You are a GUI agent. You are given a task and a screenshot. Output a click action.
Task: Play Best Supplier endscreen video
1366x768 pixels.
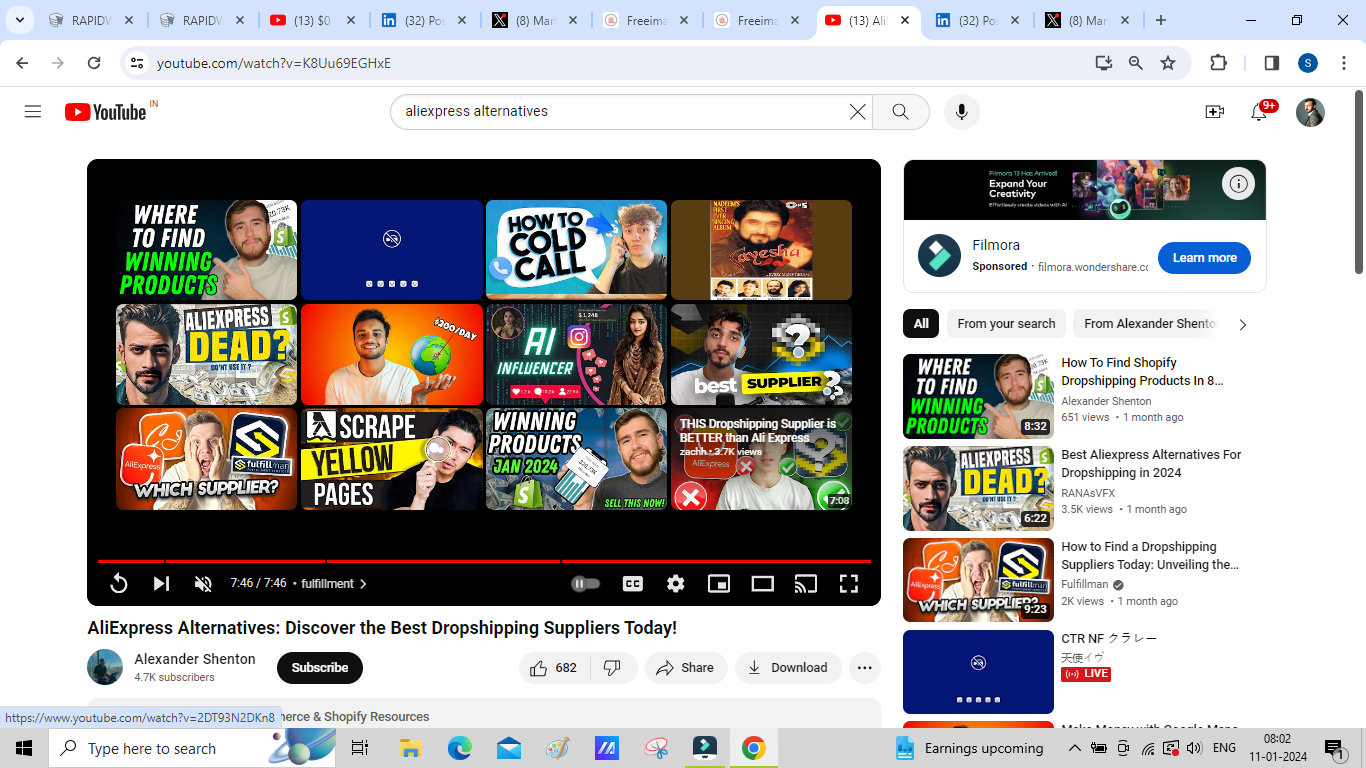point(761,354)
